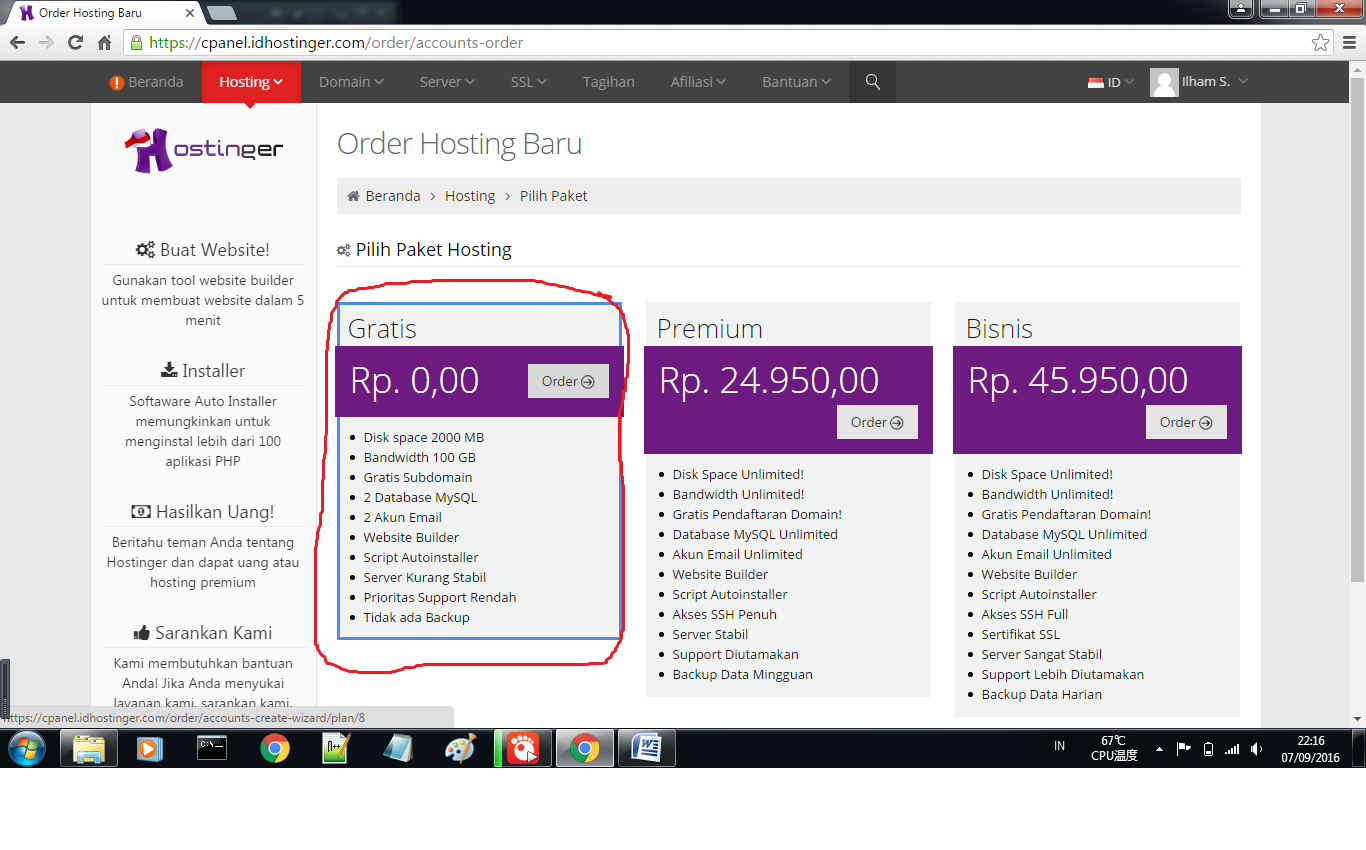Open the ID language selector
Viewport: 1366px width, 850px height.
[x=1109, y=82]
